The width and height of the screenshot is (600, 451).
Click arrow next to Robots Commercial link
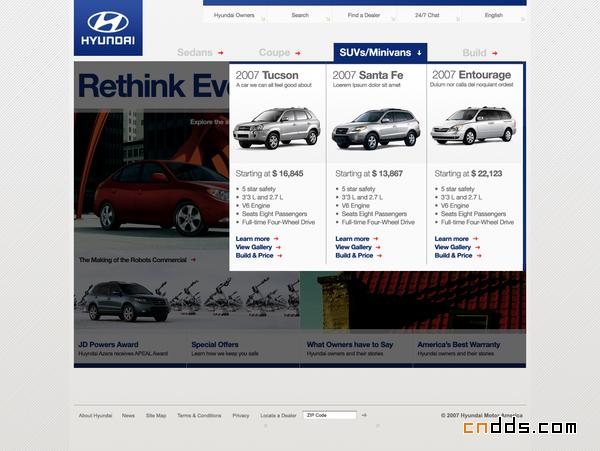(193, 260)
